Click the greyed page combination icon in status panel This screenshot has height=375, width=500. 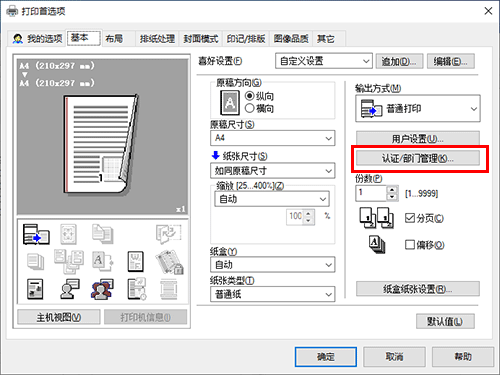click(x=68, y=234)
